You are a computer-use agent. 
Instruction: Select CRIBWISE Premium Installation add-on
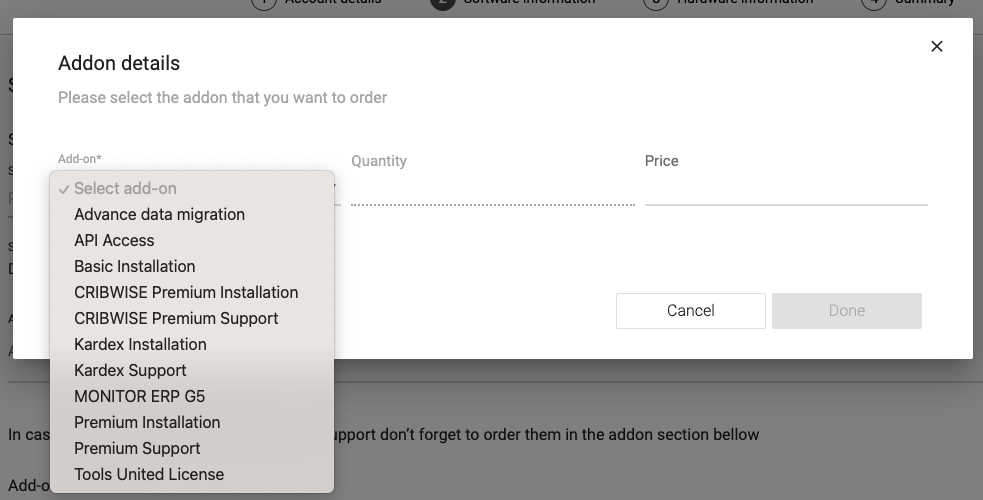[186, 292]
